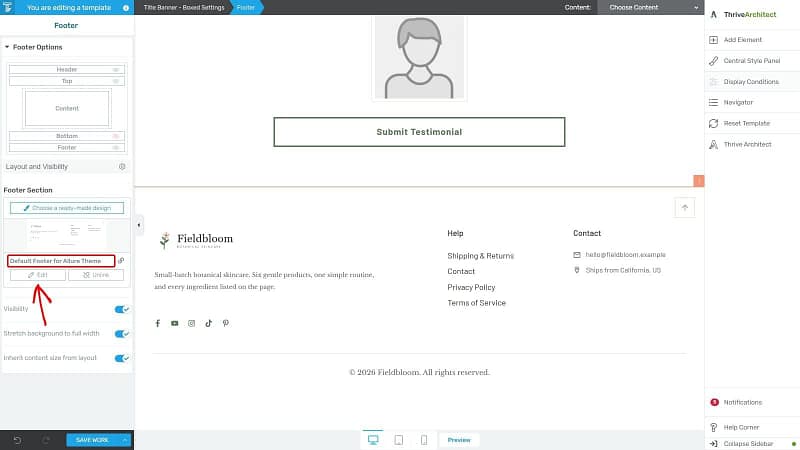Click the footer design thumbnail
This screenshot has height=450, width=800.
tap(67, 235)
